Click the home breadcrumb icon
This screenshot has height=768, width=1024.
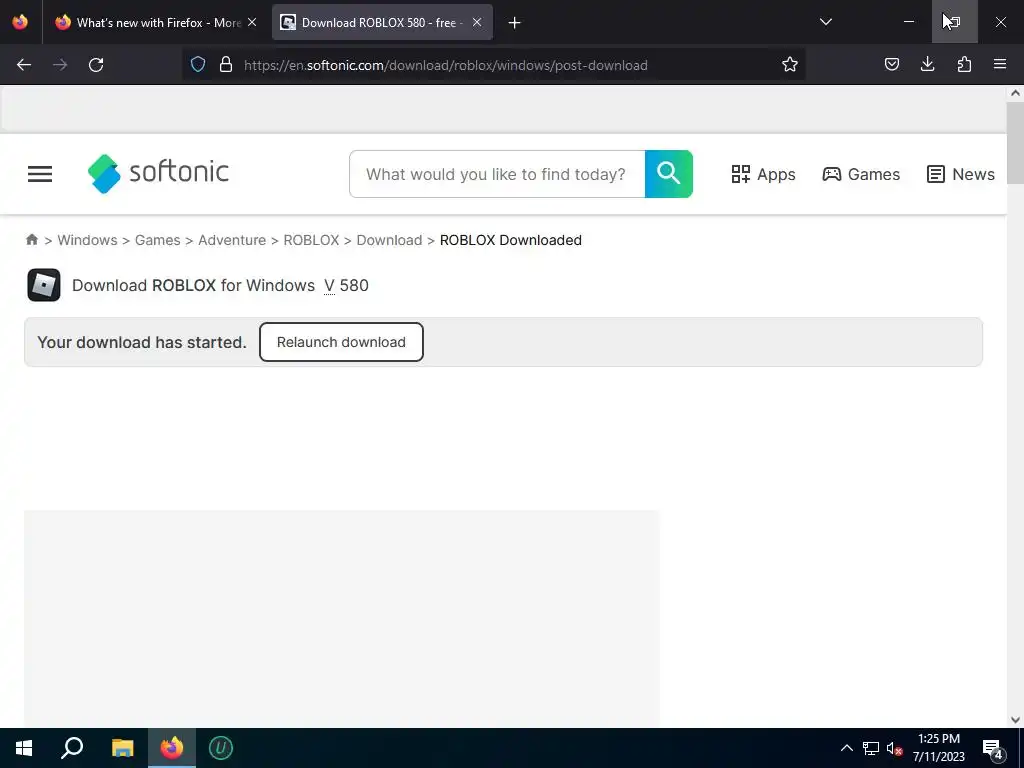[x=31, y=240]
